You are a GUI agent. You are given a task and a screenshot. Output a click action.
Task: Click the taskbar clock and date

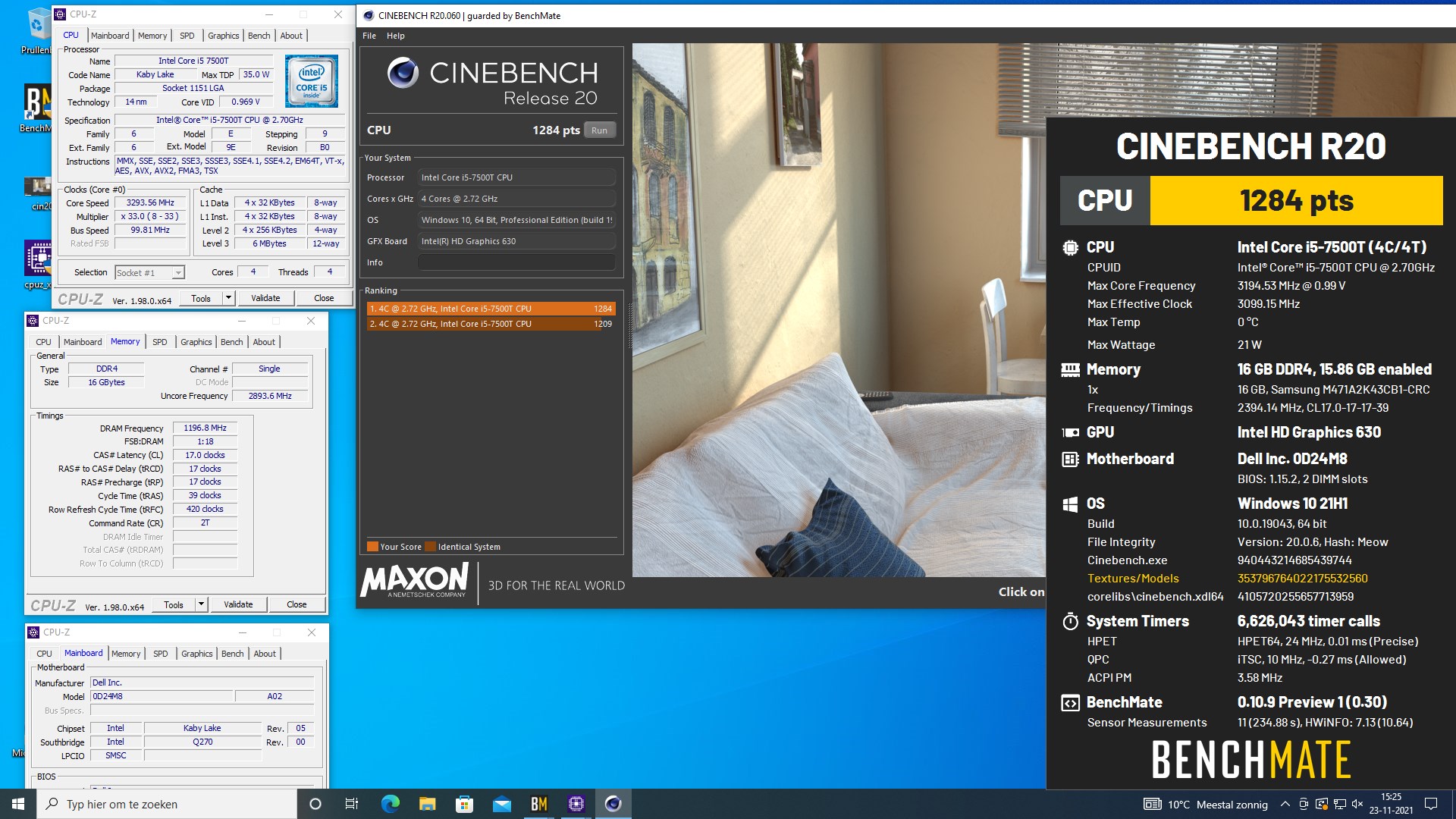click(x=1391, y=804)
